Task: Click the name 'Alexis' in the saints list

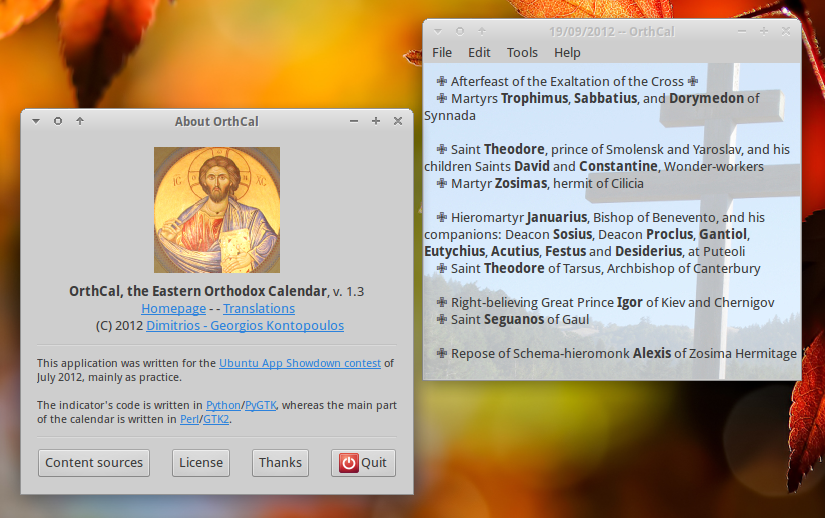Action: pos(652,353)
